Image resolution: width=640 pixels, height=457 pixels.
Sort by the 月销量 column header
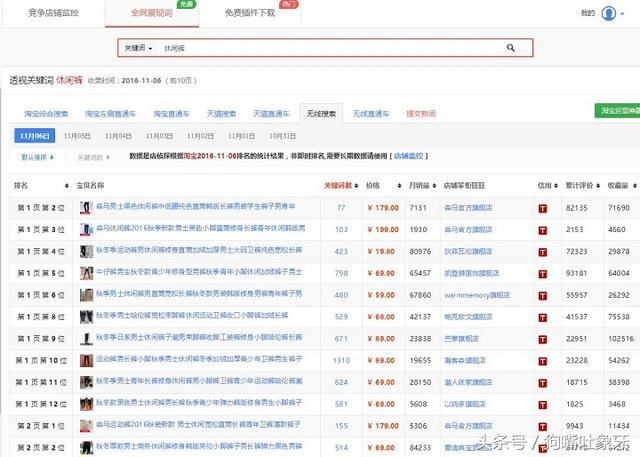click(422, 186)
